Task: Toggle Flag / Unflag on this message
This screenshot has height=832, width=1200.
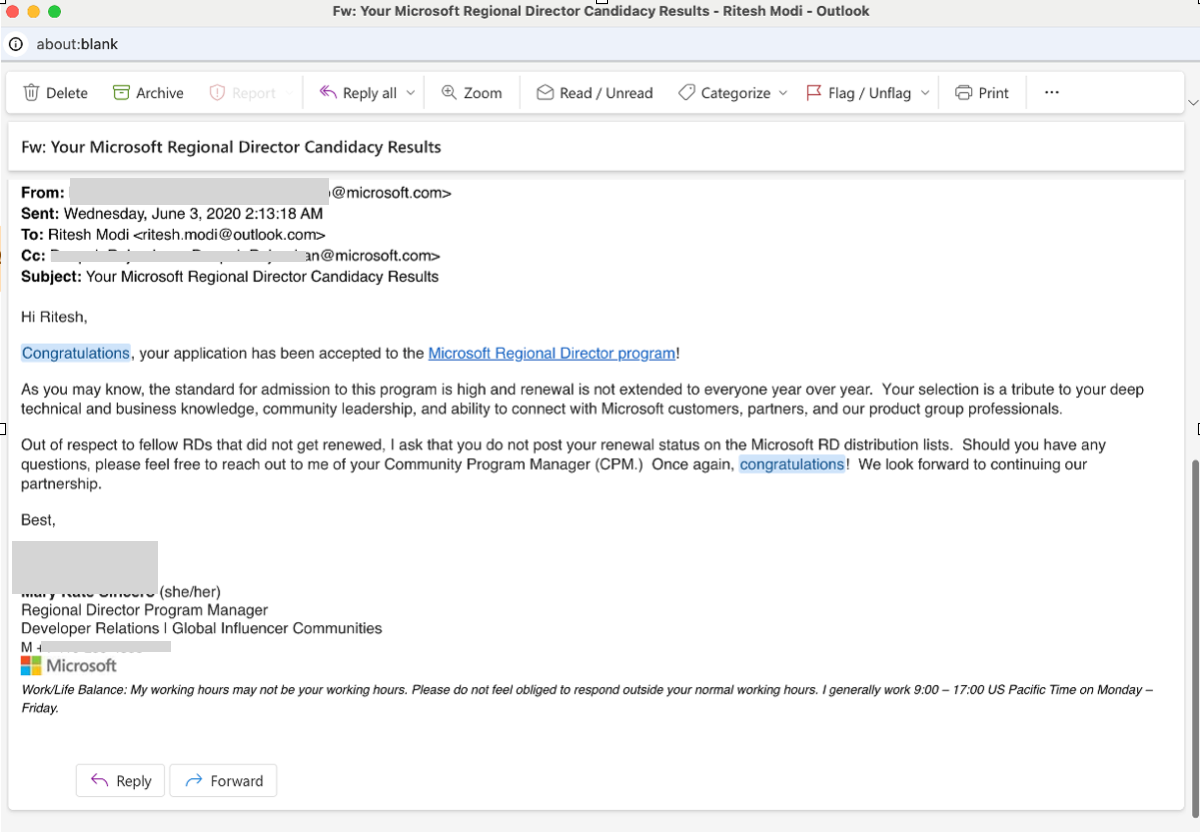Action: [x=859, y=93]
